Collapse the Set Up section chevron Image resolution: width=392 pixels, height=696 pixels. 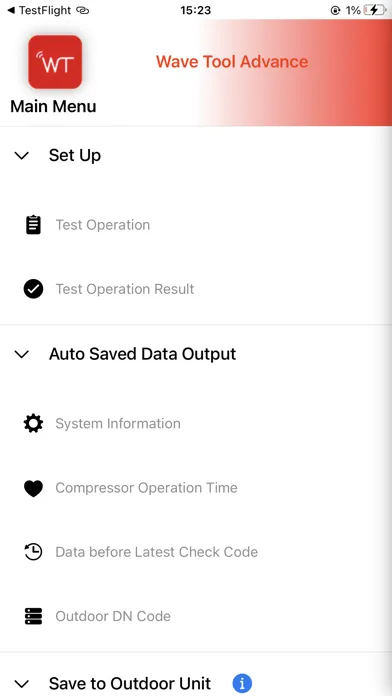(x=22, y=156)
